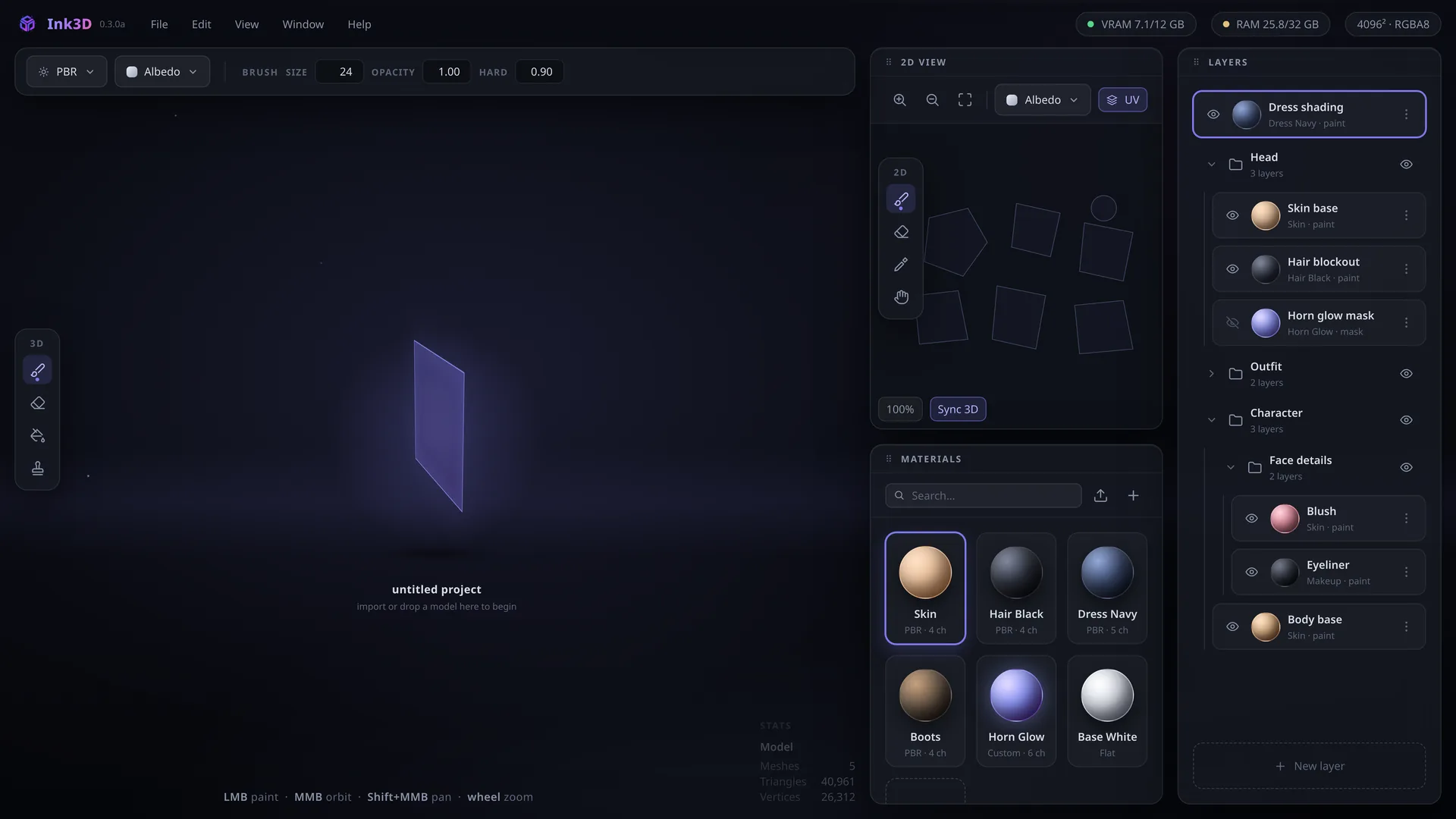This screenshot has width=1456, height=819.
Task: Open the File menu
Action: [159, 24]
